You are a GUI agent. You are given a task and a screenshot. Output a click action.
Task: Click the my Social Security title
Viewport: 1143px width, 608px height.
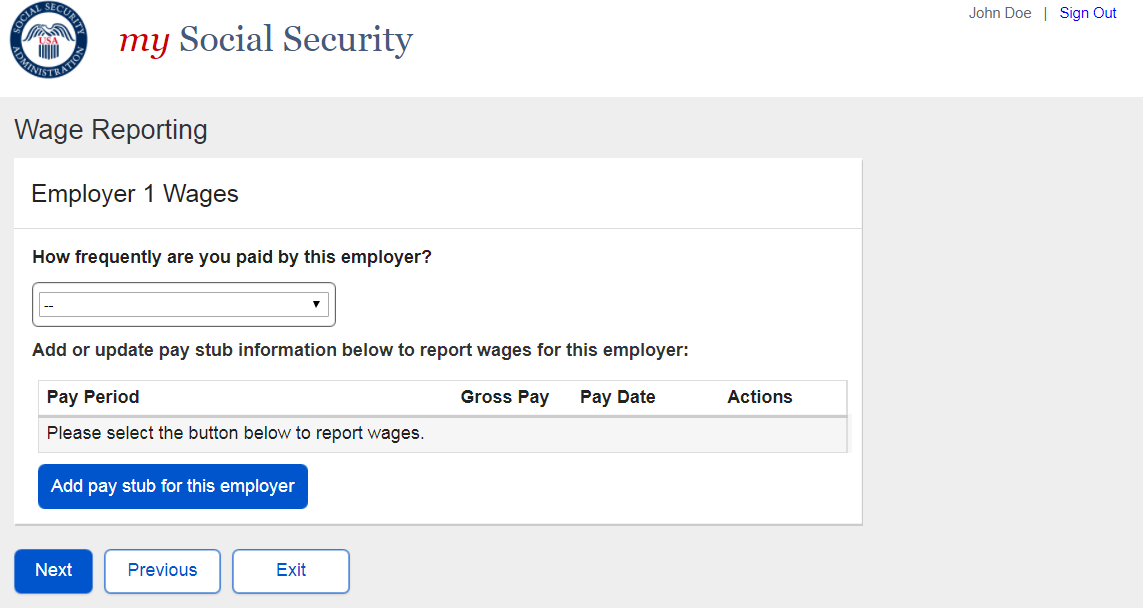click(x=266, y=40)
